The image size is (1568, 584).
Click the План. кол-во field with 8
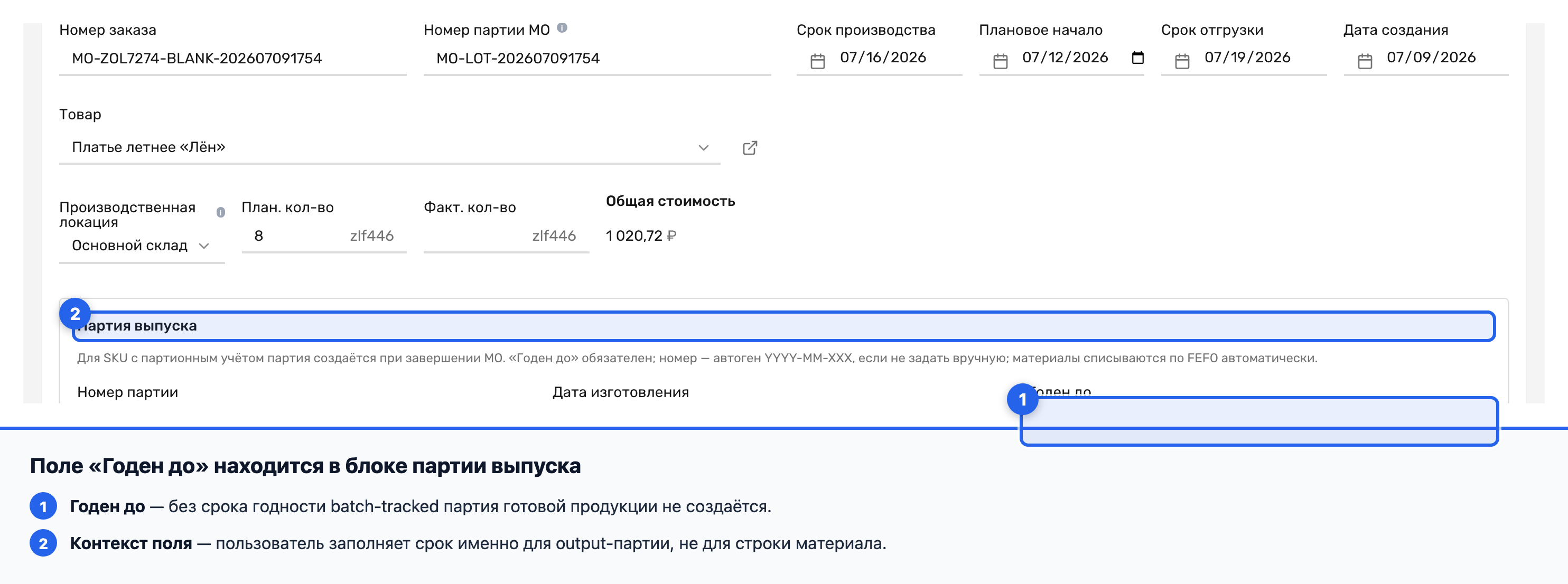(x=324, y=236)
